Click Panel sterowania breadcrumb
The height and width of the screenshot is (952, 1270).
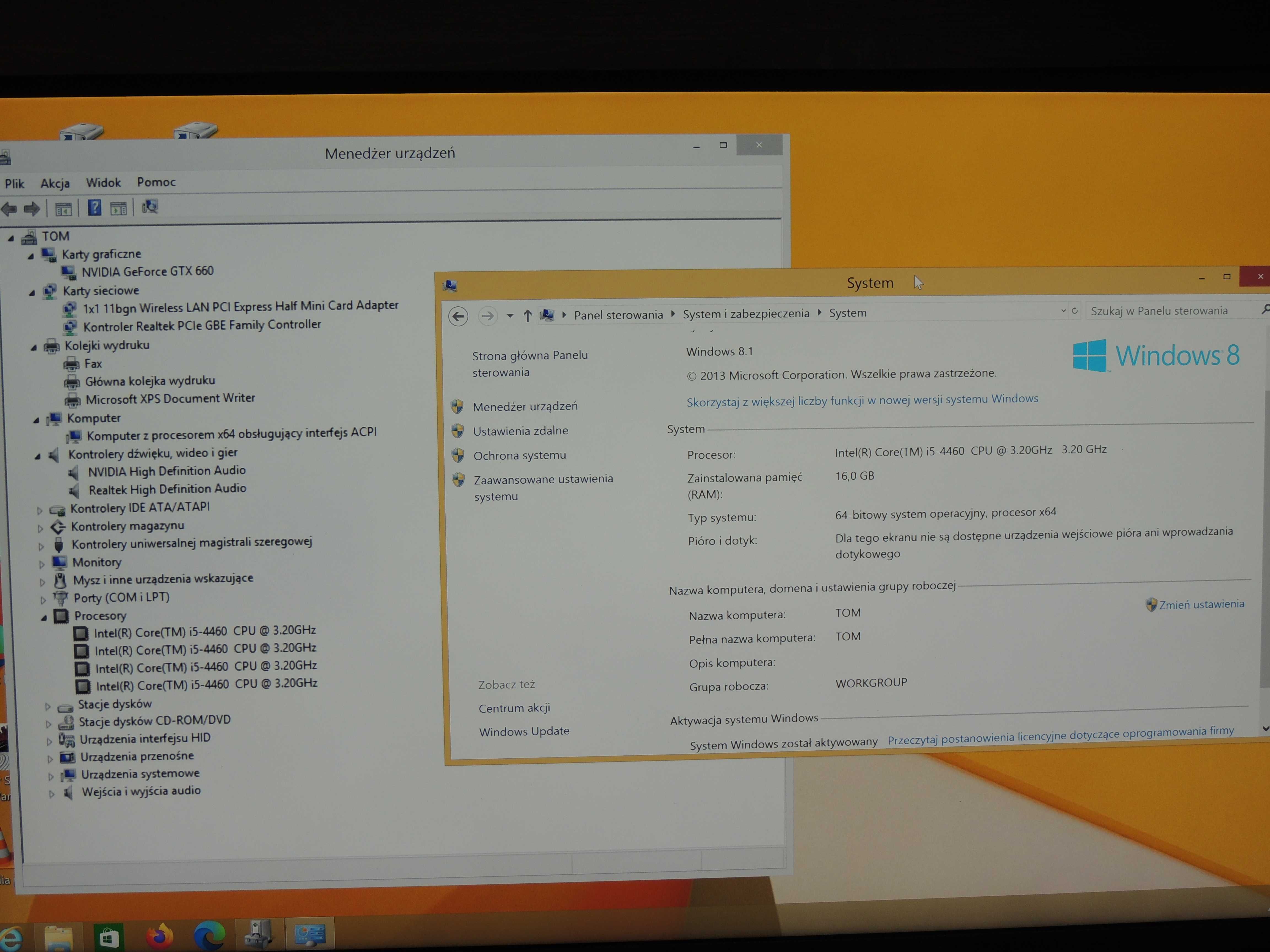(x=618, y=315)
